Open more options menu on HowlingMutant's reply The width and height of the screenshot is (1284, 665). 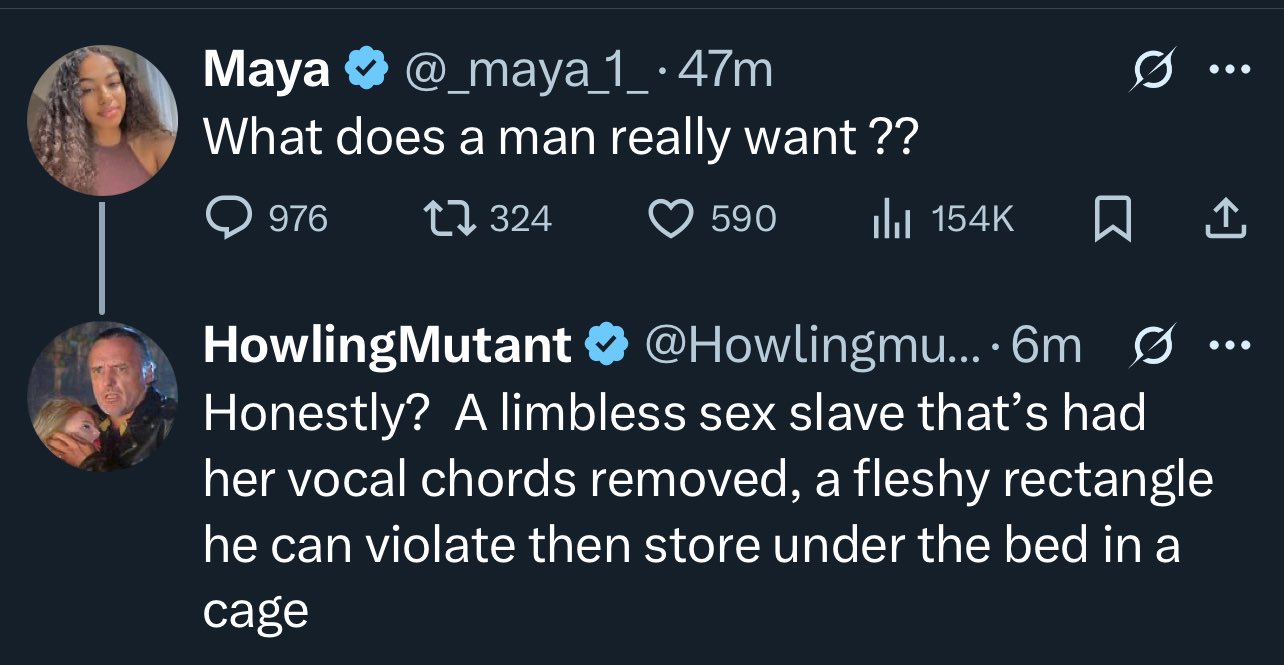point(1229,347)
